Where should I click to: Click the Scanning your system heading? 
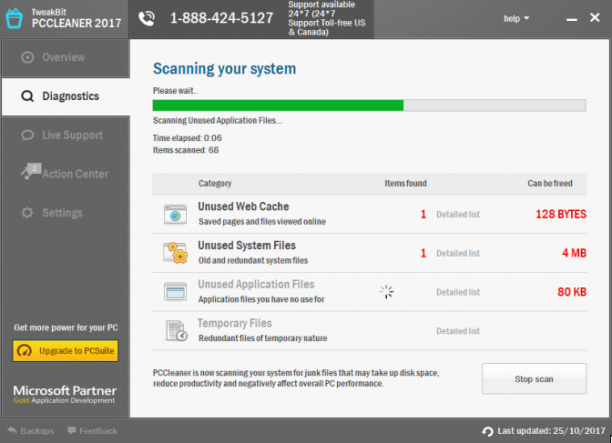224,69
